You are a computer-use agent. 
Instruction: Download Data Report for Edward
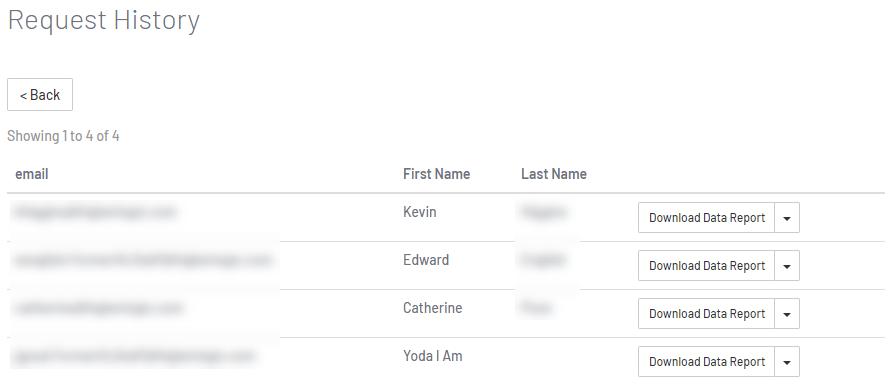[707, 266]
